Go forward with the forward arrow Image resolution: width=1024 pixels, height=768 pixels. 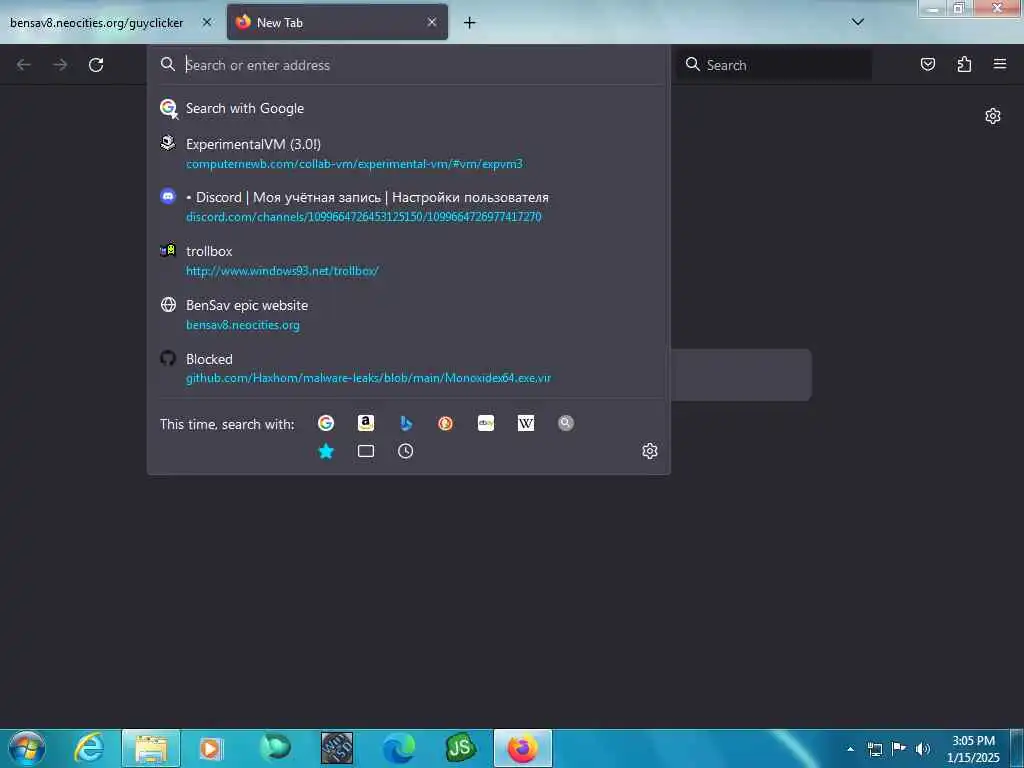[60, 65]
